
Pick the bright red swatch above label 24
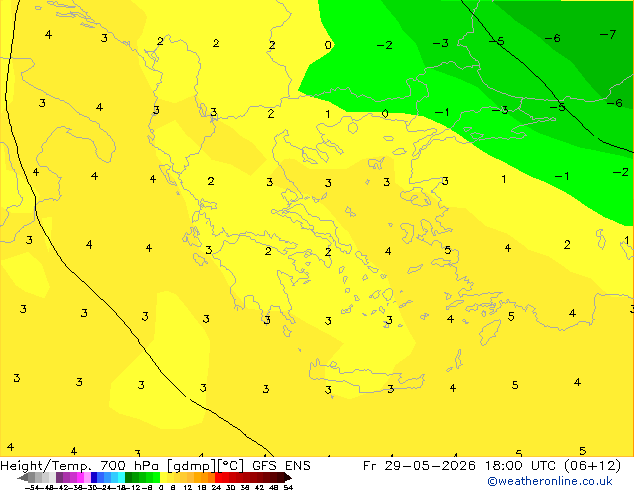click(x=218, y=477)
